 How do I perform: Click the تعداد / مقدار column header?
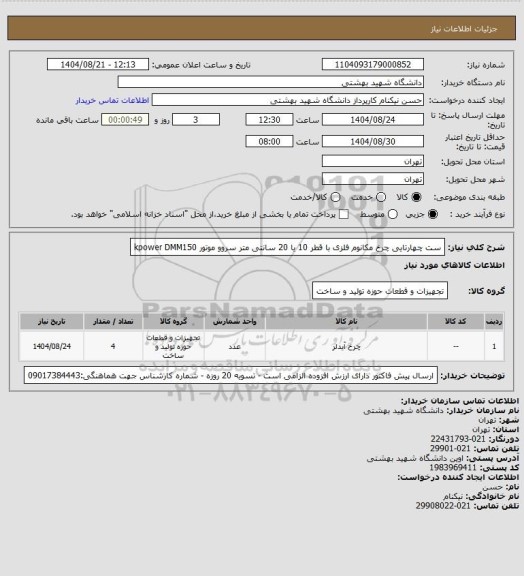113,321
